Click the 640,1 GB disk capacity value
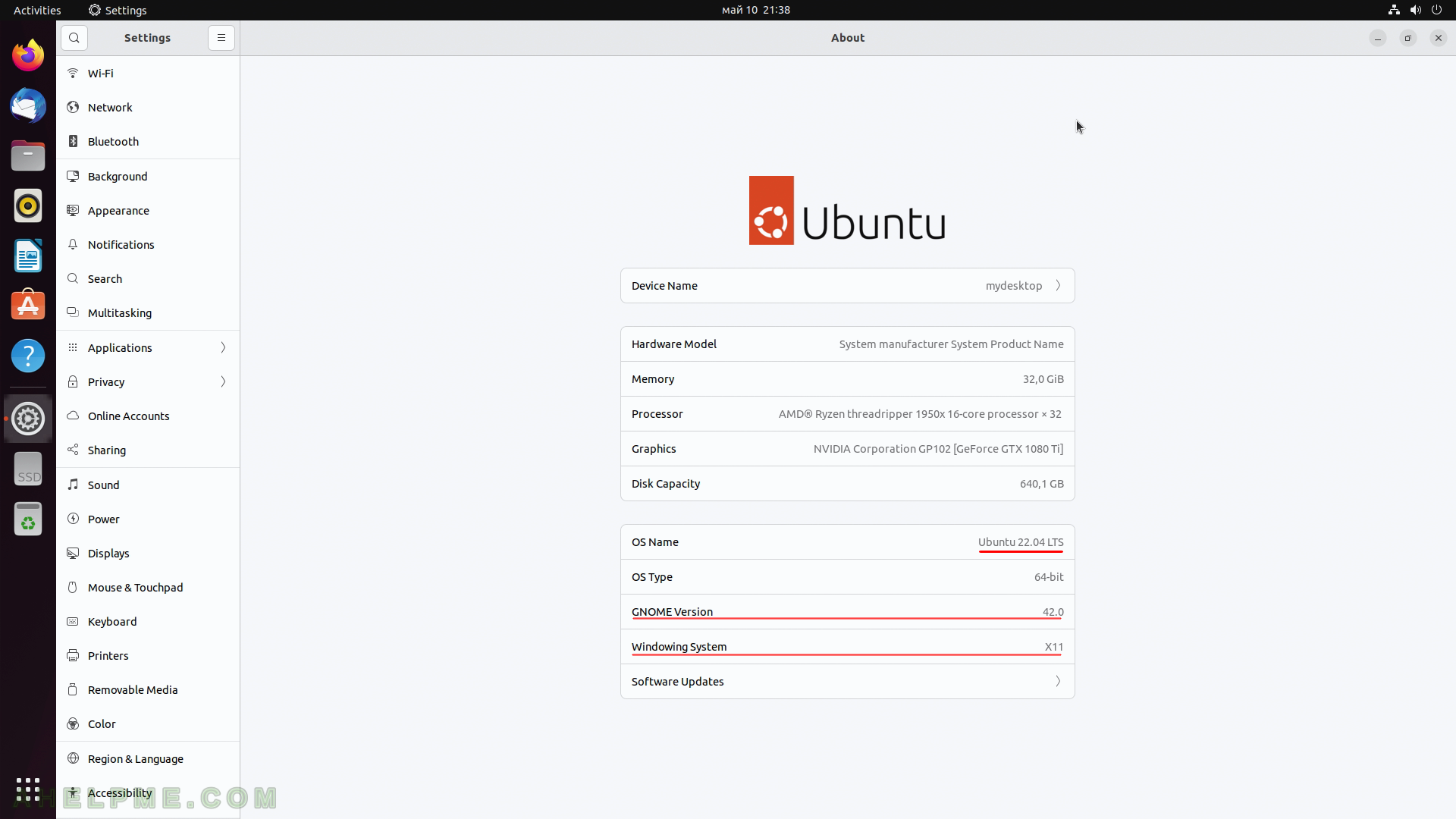This screenshot has width=1456, height=819. click(1042, 484)
